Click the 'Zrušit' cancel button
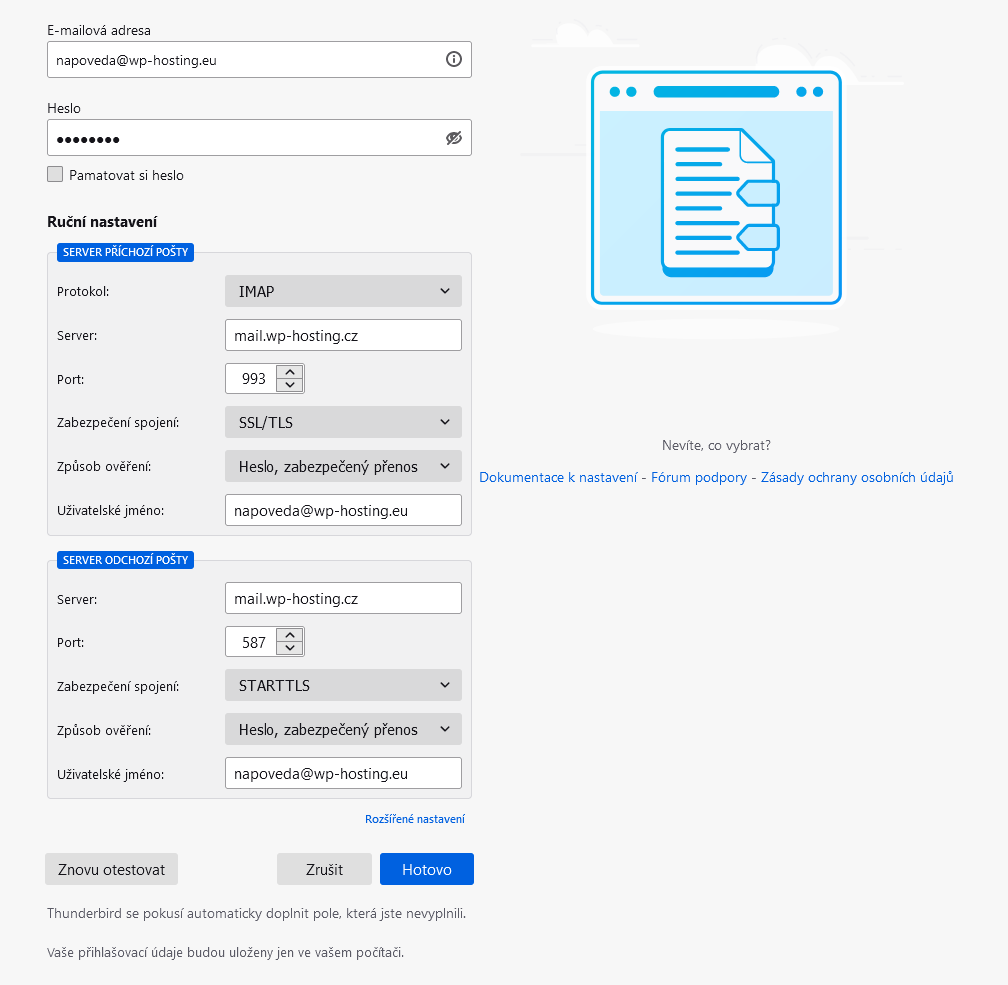 (x=324, y=869)
